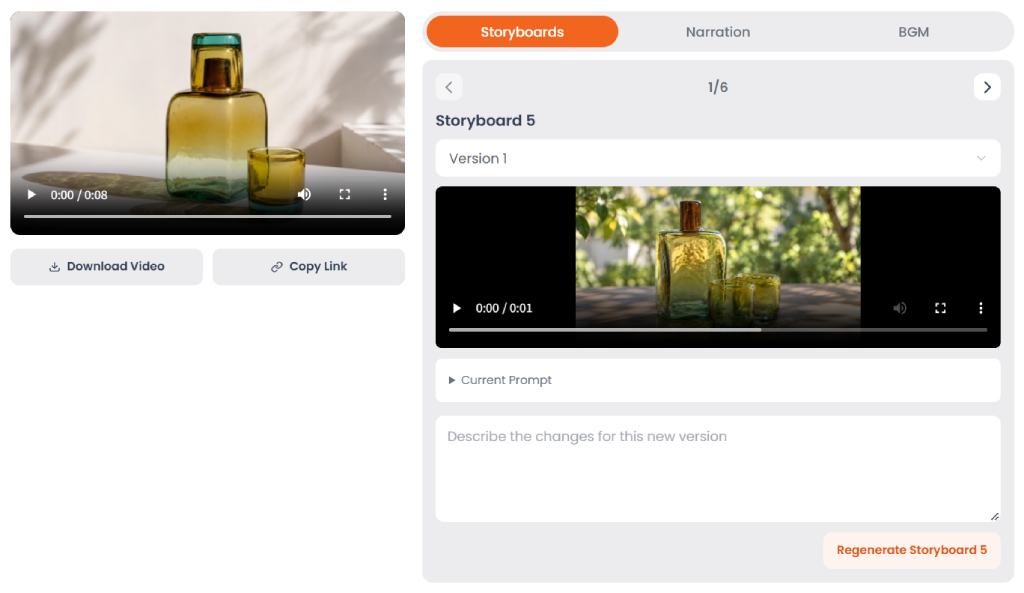The width and height of the screenshot is (1024, 593).
Task: Click the Download Video button
Action: pos(106,266)
